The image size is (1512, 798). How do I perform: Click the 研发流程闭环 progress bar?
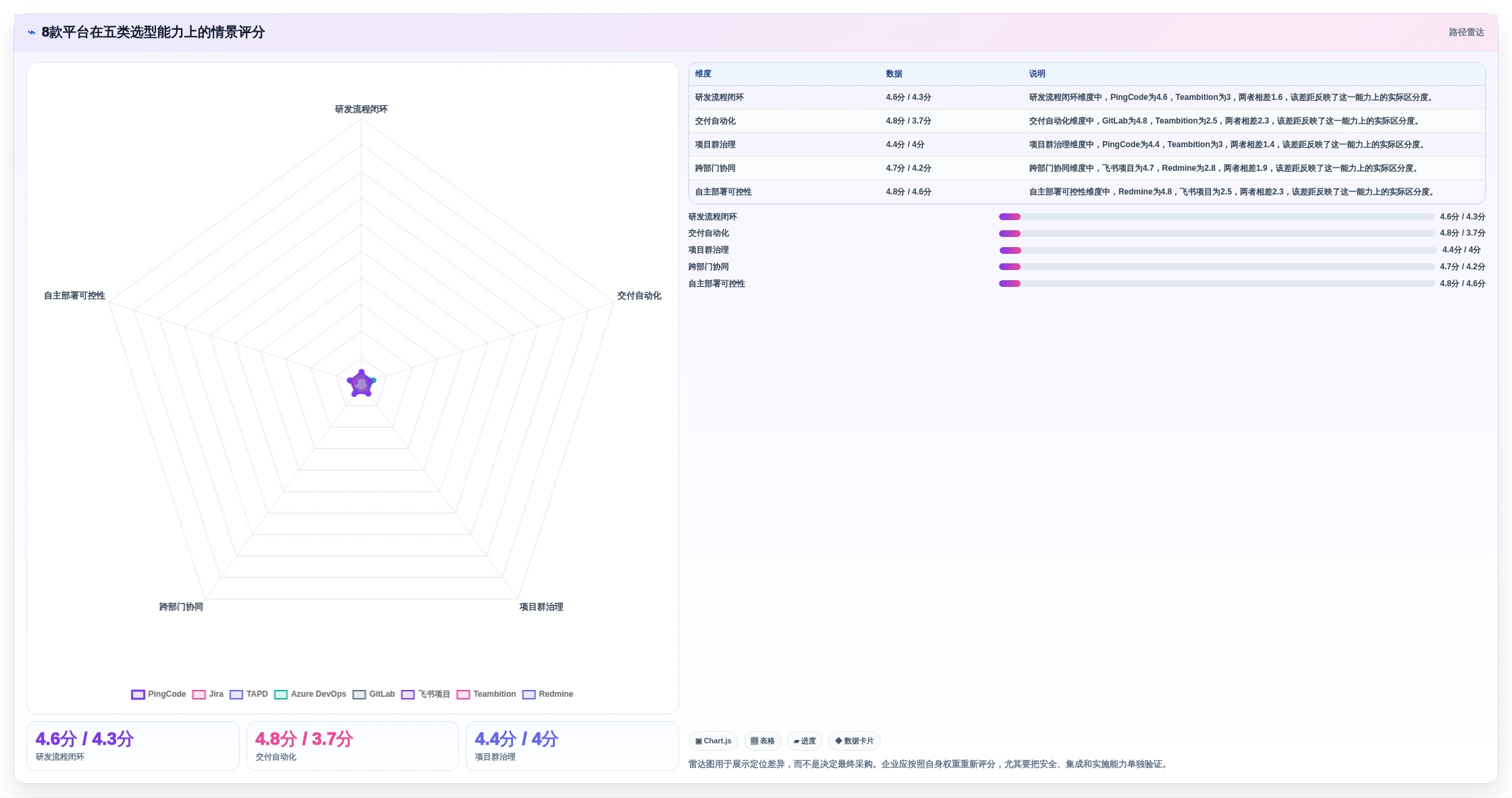(x=1216, y=217)
